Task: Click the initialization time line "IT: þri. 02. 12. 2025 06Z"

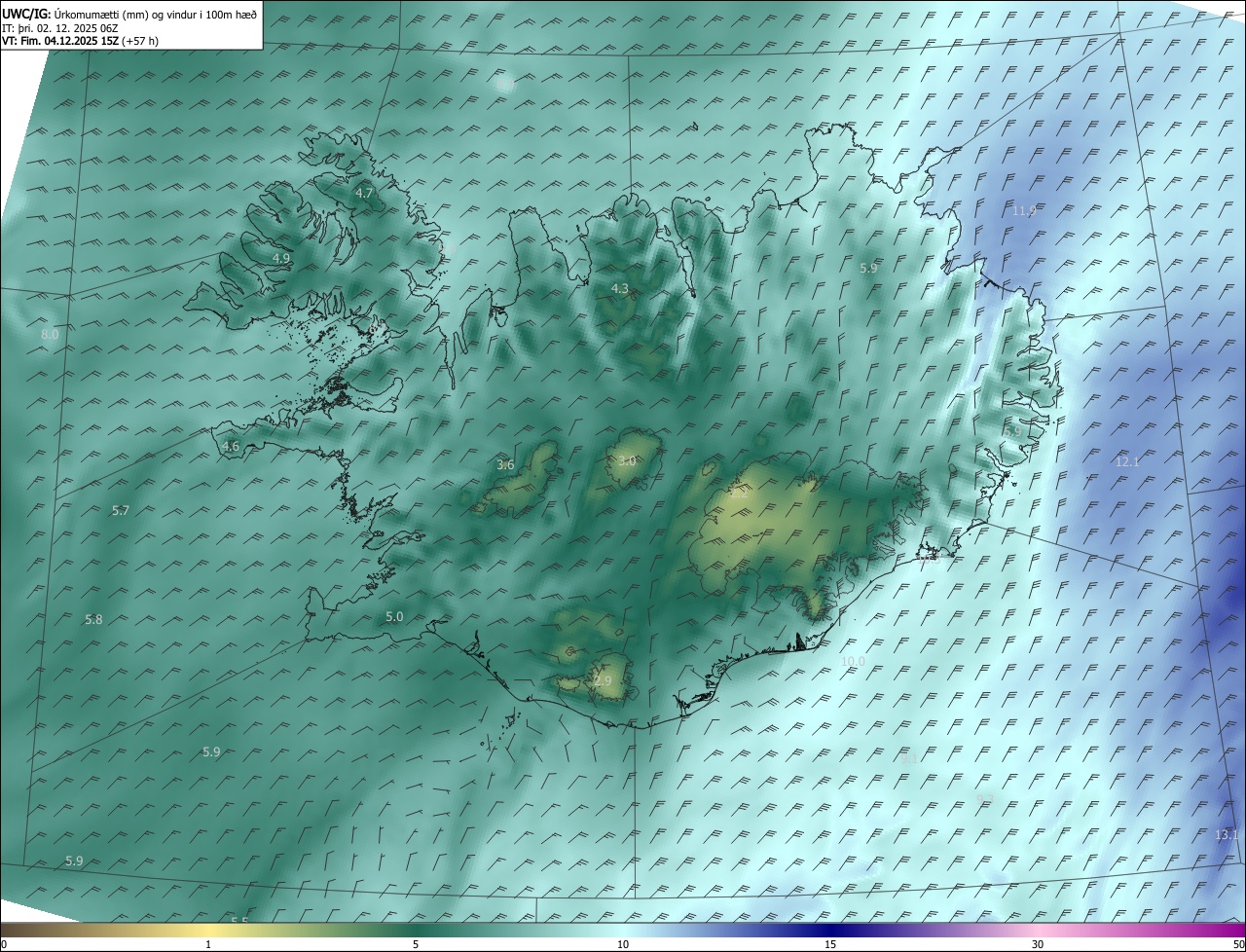Action: [59, 28]
